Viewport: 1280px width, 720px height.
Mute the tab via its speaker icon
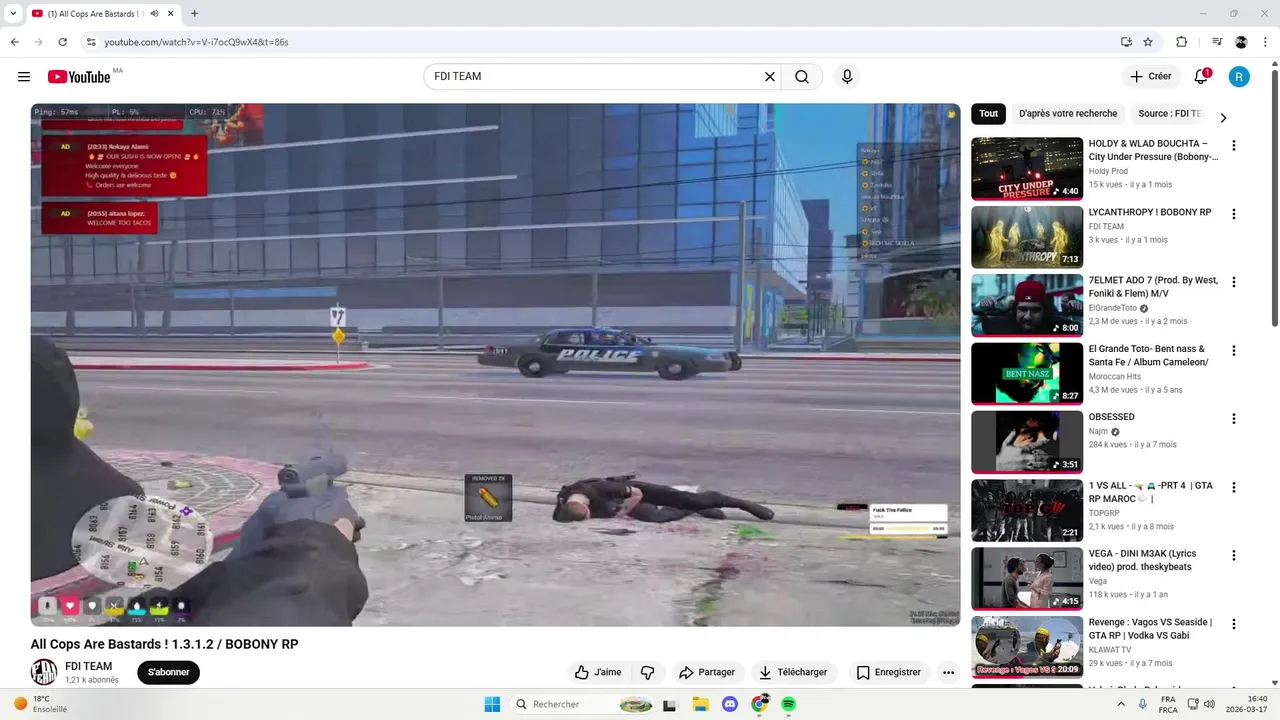(x=155, y=14)
